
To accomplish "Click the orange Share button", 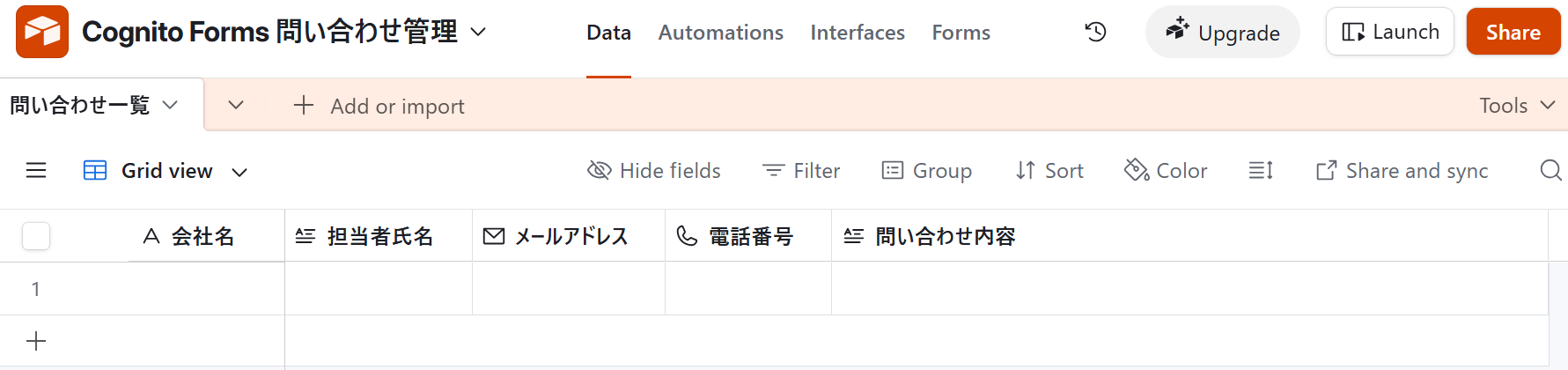I will [x=1513, y=33].
